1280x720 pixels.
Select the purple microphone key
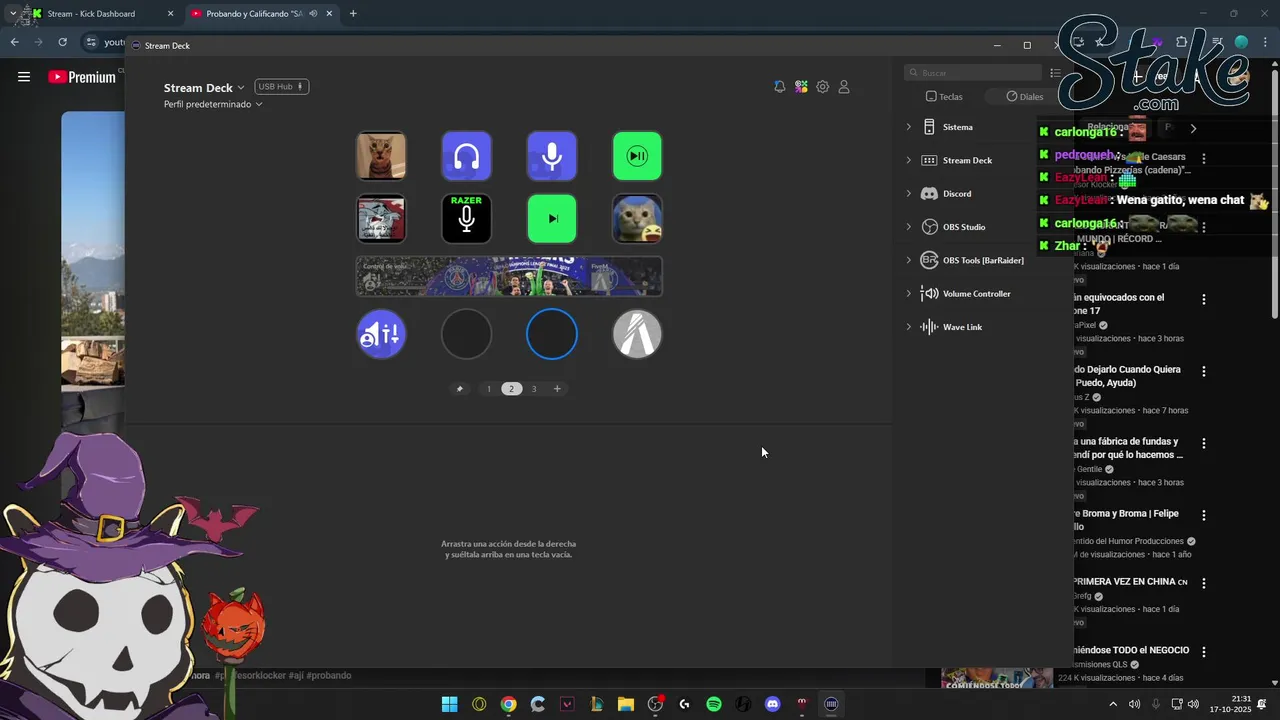552,156
